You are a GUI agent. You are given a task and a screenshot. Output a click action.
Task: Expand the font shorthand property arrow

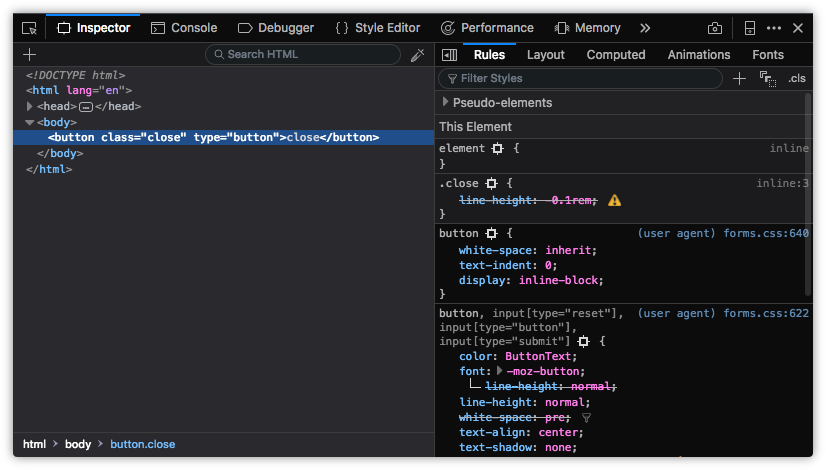pyautogui.click(x=499, y=371)
